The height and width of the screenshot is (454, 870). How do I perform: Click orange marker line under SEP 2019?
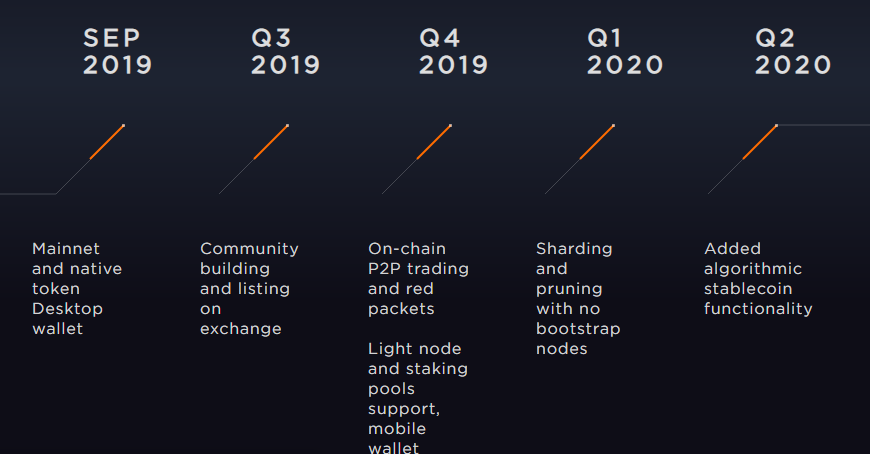pyautogui.click(x=107, y=143)
